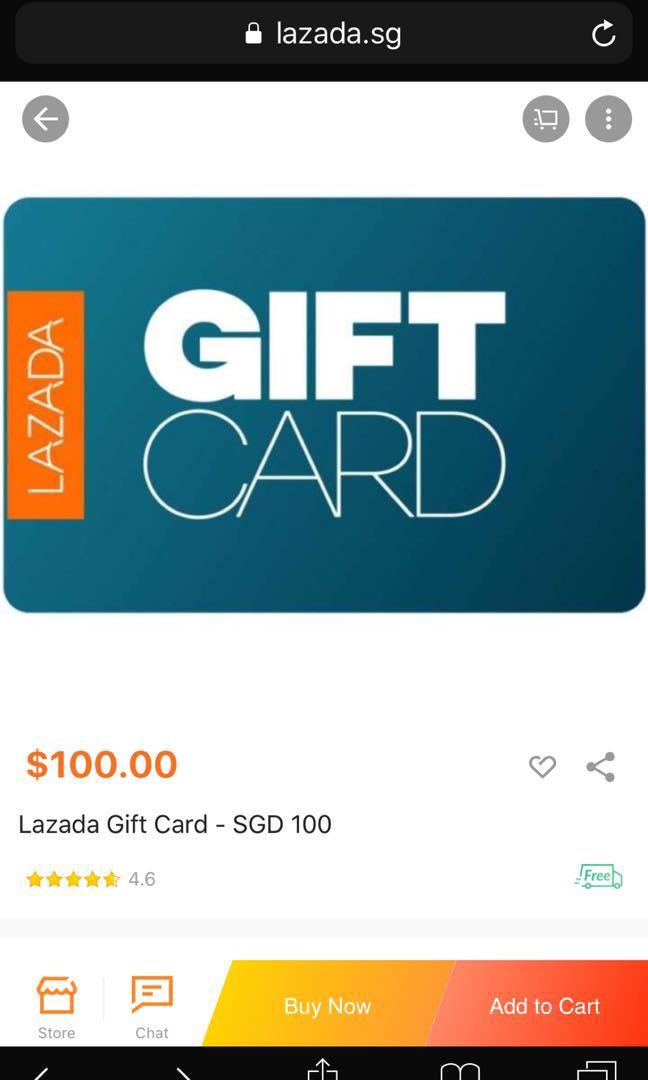The image size is (648, 1080).
Task: Add gift card to wishlist heart
Action: click(x=542, y=767)
